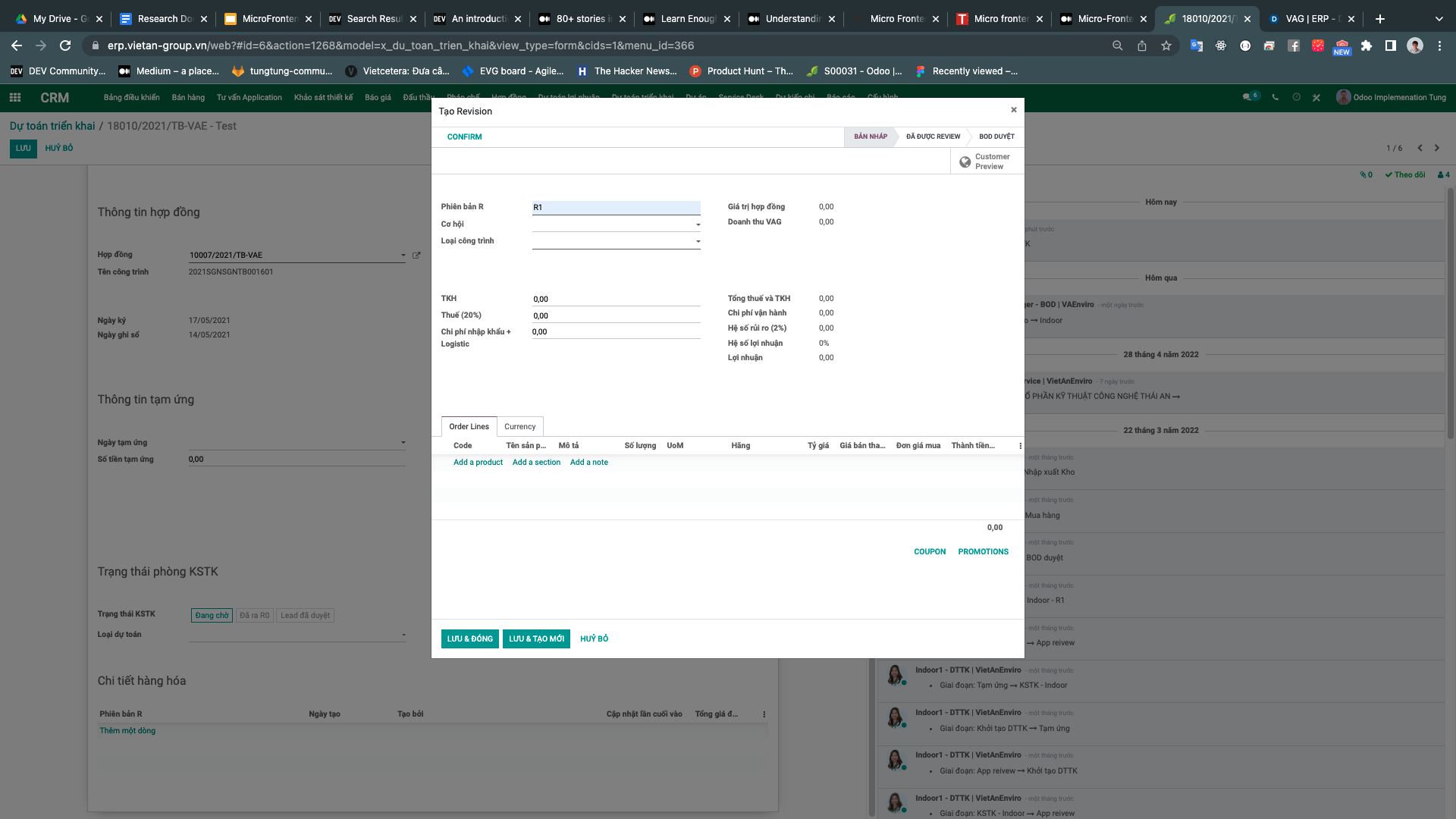Open the external link icon next to Hợp đồng
Image resolution: width=1456 pixels, height=819 pixels.
point(416,256)
